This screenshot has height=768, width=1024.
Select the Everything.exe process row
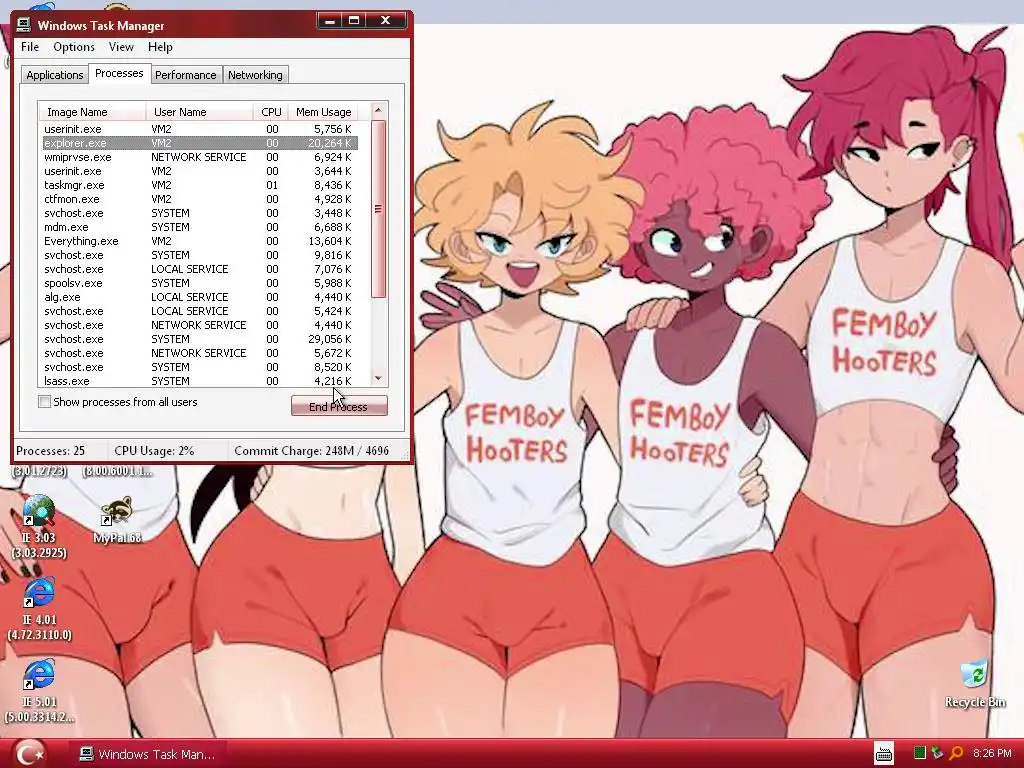tap(200, 241)
